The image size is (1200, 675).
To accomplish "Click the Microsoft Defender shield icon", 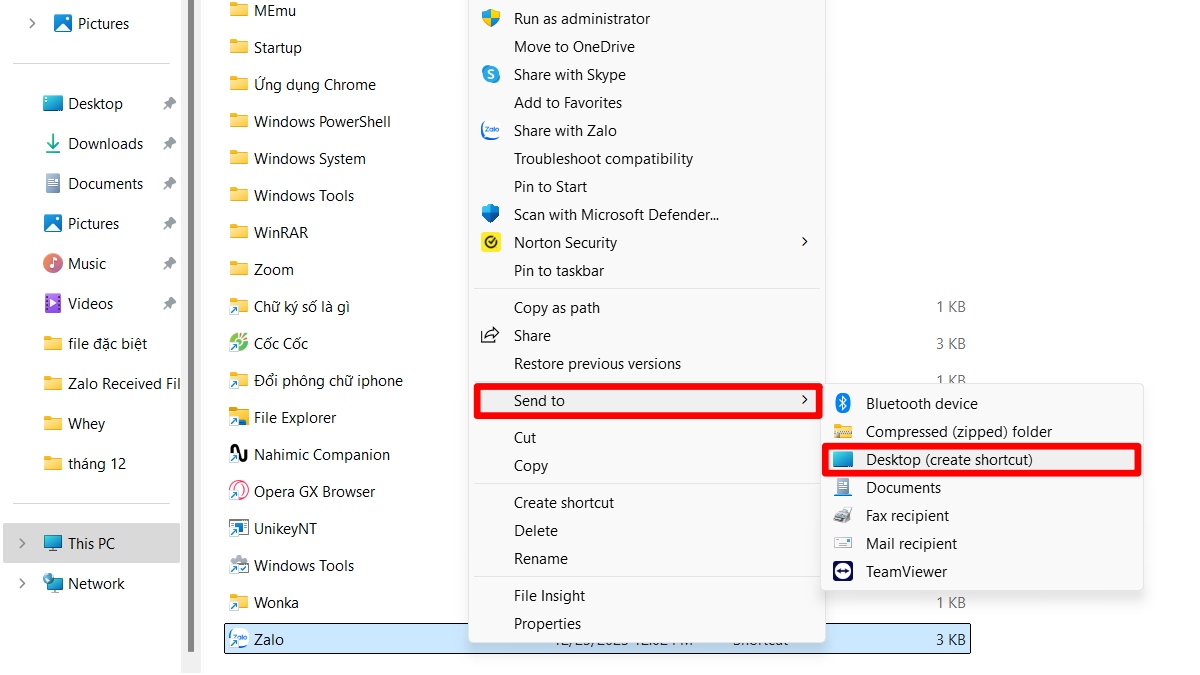I will click(491, 214).
